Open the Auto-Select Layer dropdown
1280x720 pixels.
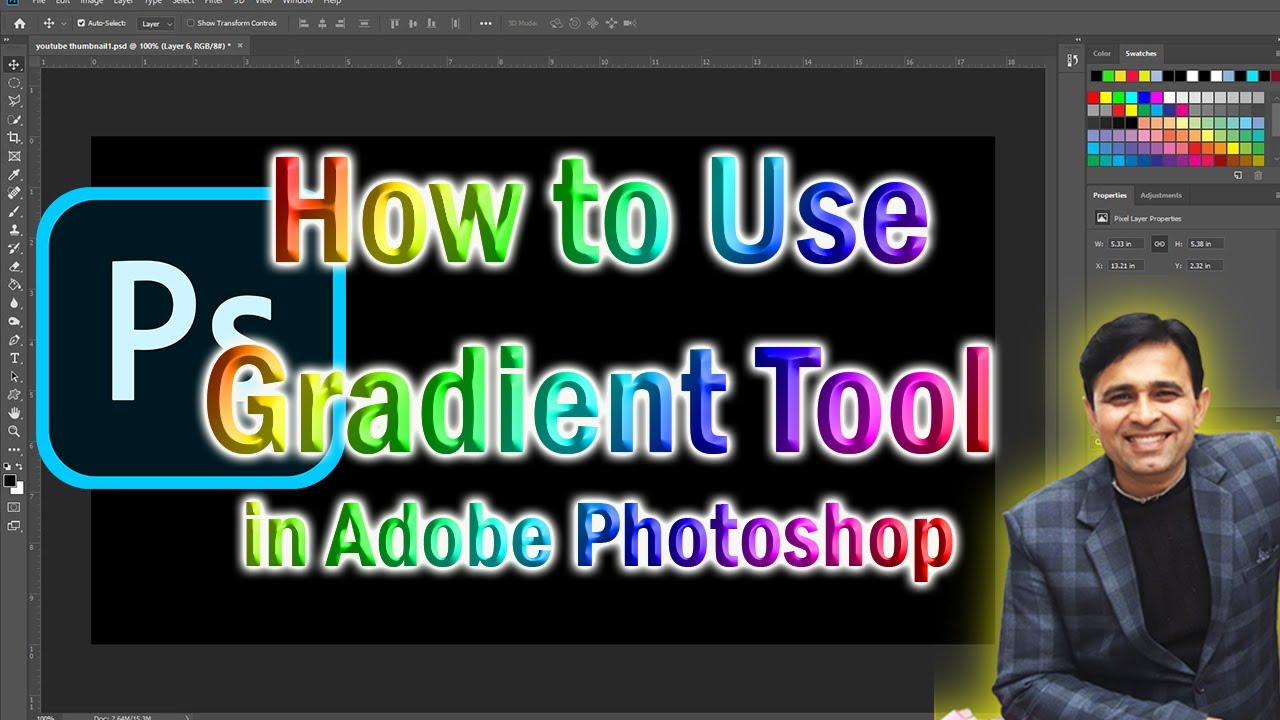155,23
